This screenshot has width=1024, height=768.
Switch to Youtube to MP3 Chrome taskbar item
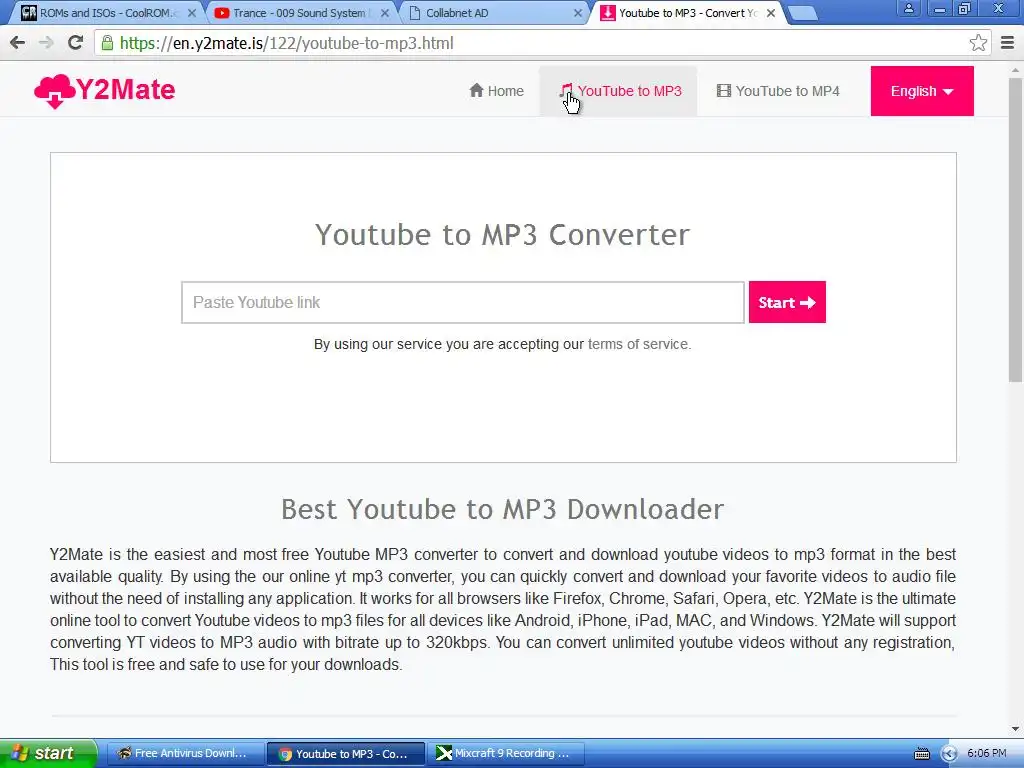(346, 753)
